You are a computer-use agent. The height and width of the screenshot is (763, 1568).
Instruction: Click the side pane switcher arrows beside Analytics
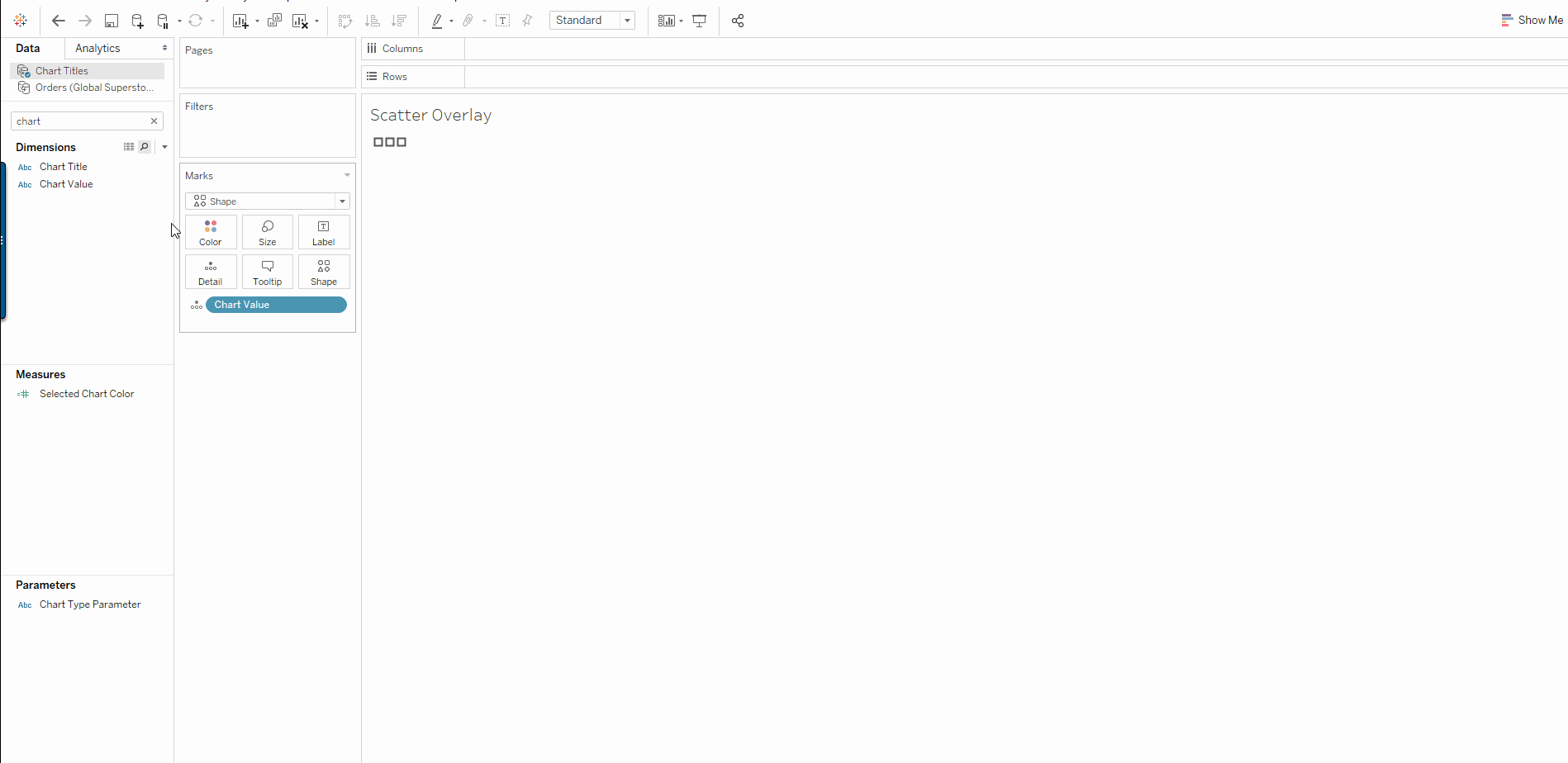click(165, 48)
